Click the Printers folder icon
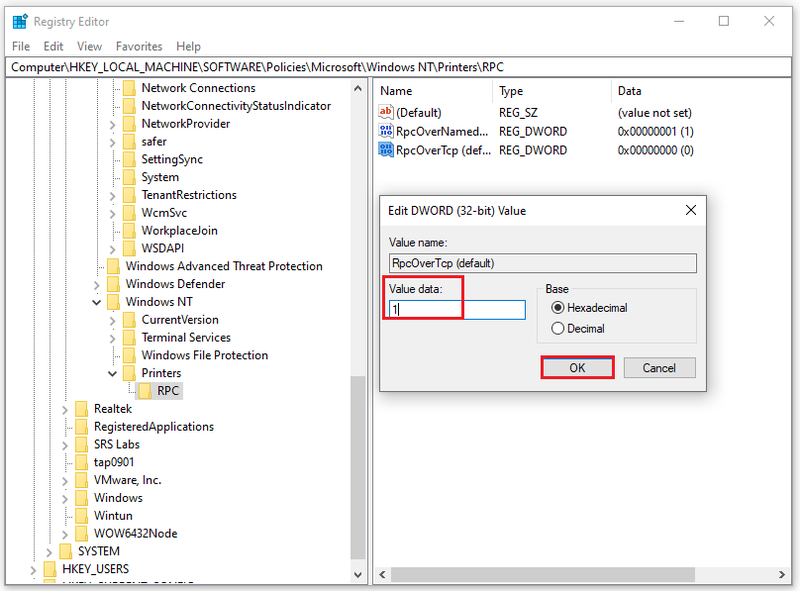 click(x=130, y=373)
